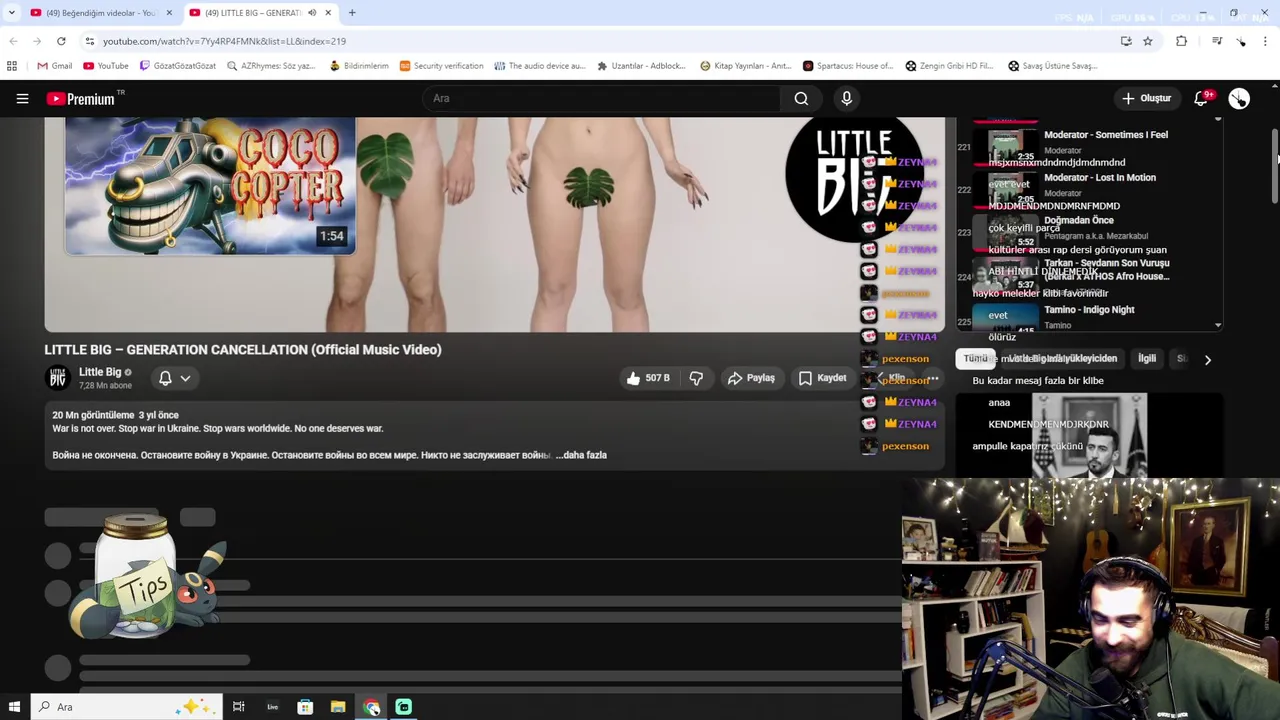
Task: Switch to Beğendiğim videolar browser tab
Action: pos(99,13)
